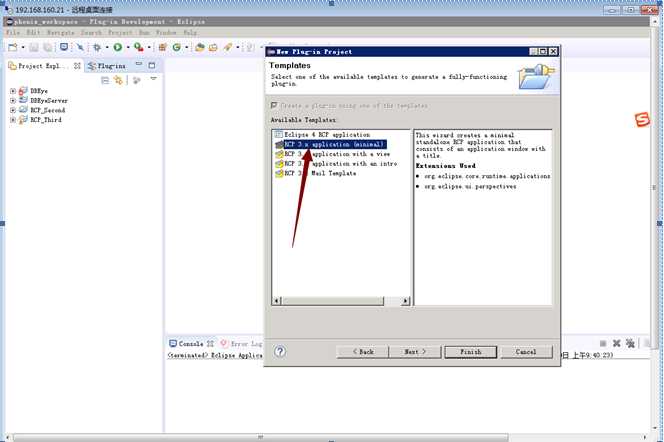Viewport: 664px width, 442px height.
Task: Click the Debug bug toolbar icon
Action: click(97, 47)
